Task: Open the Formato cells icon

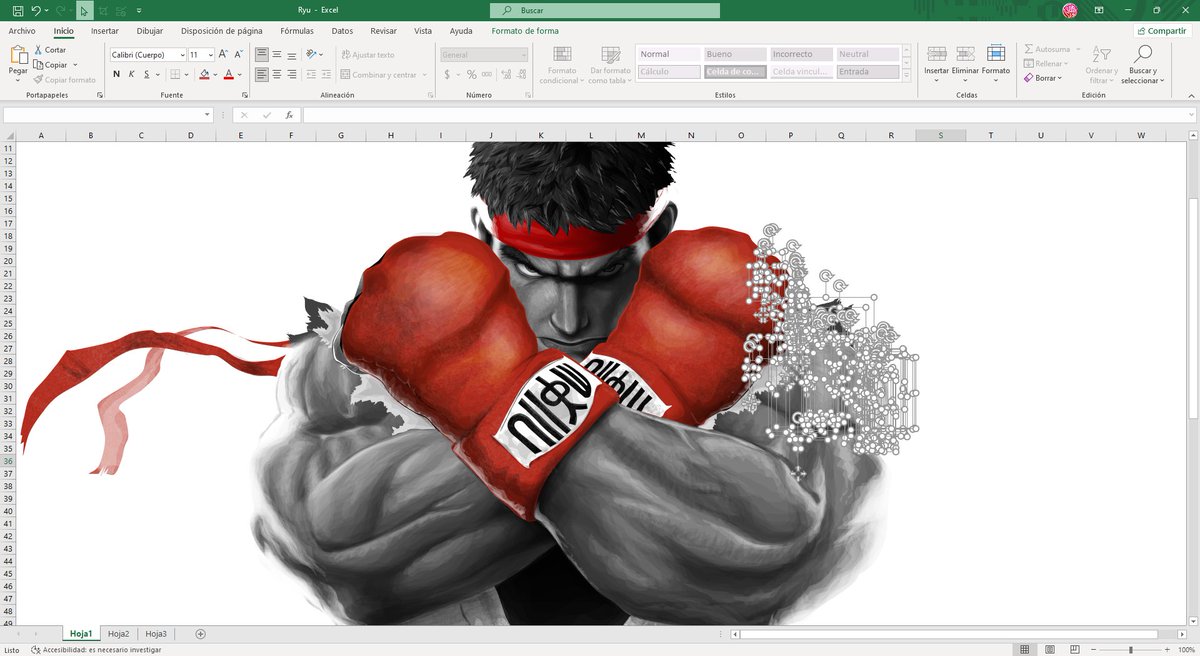Action: point(996,53)
